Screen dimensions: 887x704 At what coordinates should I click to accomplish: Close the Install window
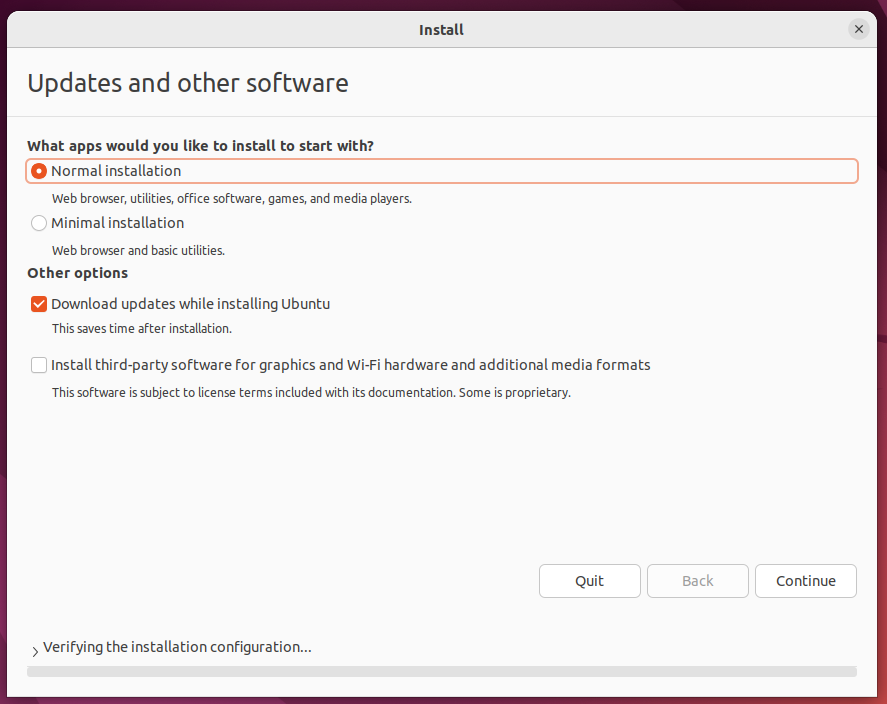pyautogui.click(x=858, y=29)
